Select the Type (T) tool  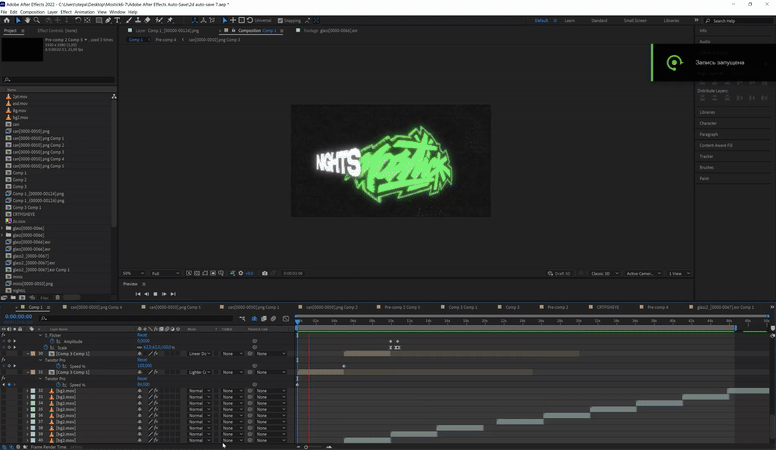click(117, 20)
